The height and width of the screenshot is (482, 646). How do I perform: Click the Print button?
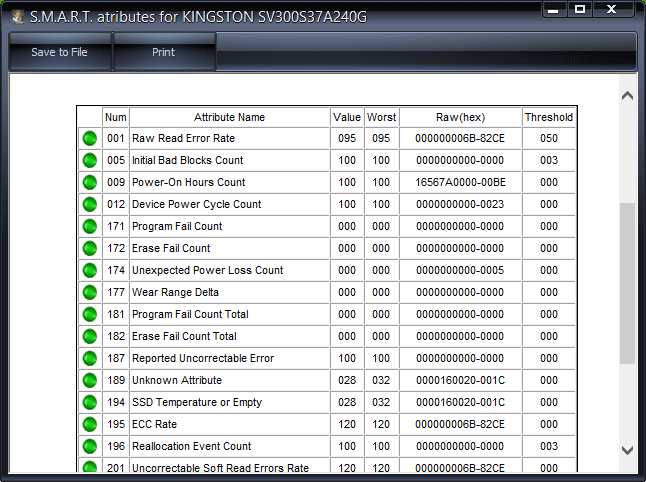(x=164, y=52)
